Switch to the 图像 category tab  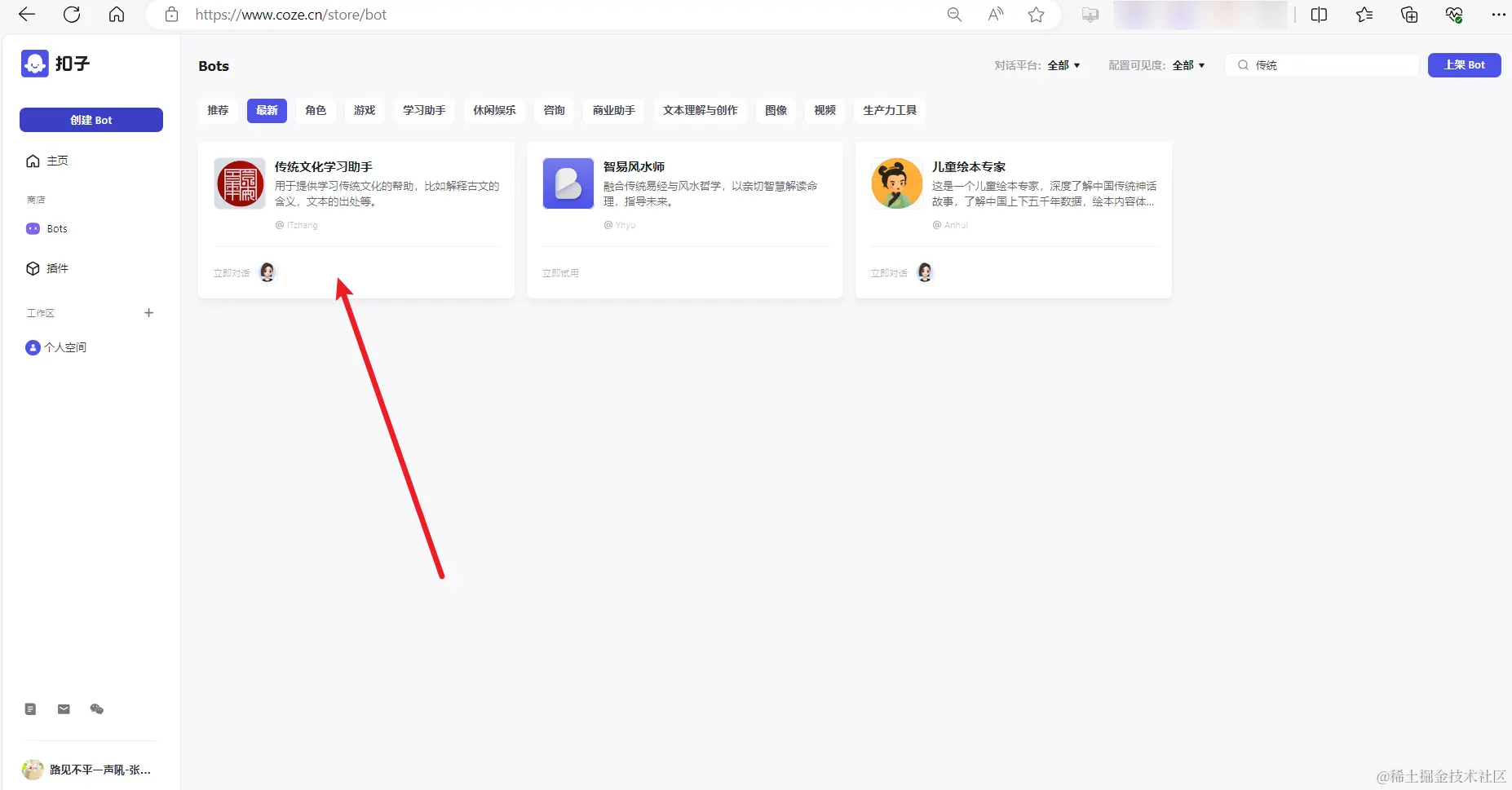click(776, 111)
